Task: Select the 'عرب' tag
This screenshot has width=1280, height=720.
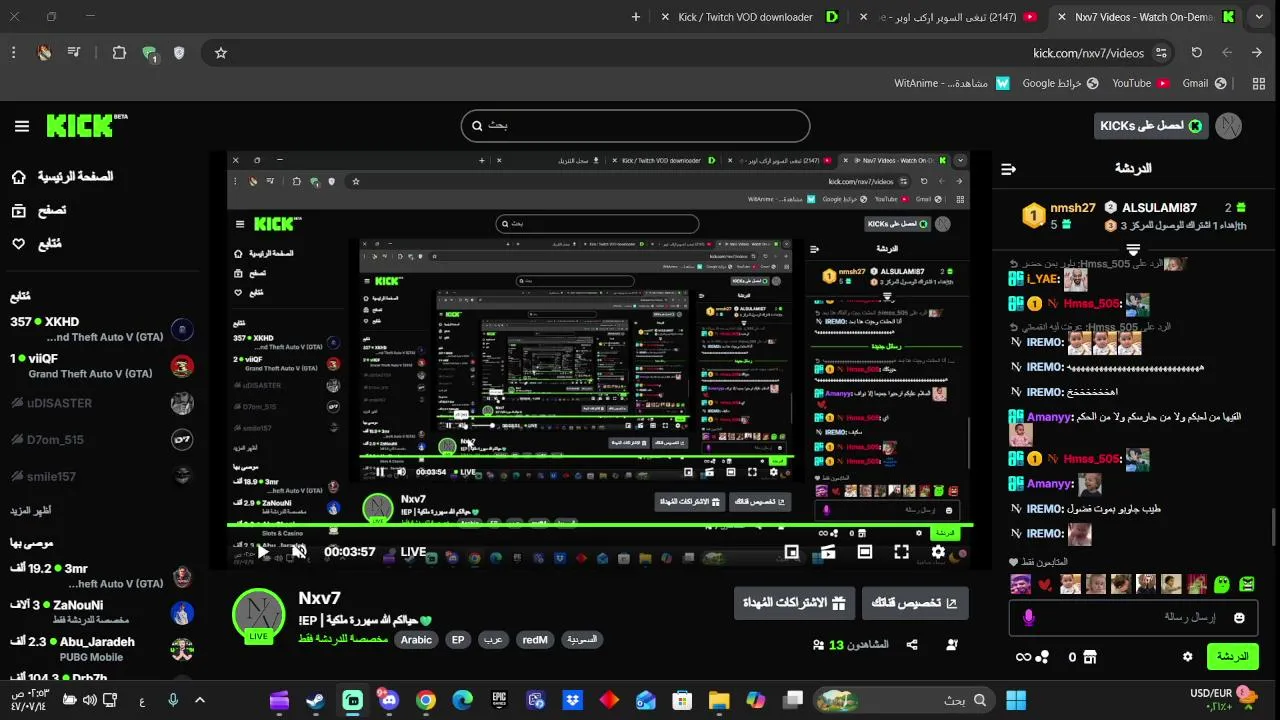Action: [x=493, y=640]
